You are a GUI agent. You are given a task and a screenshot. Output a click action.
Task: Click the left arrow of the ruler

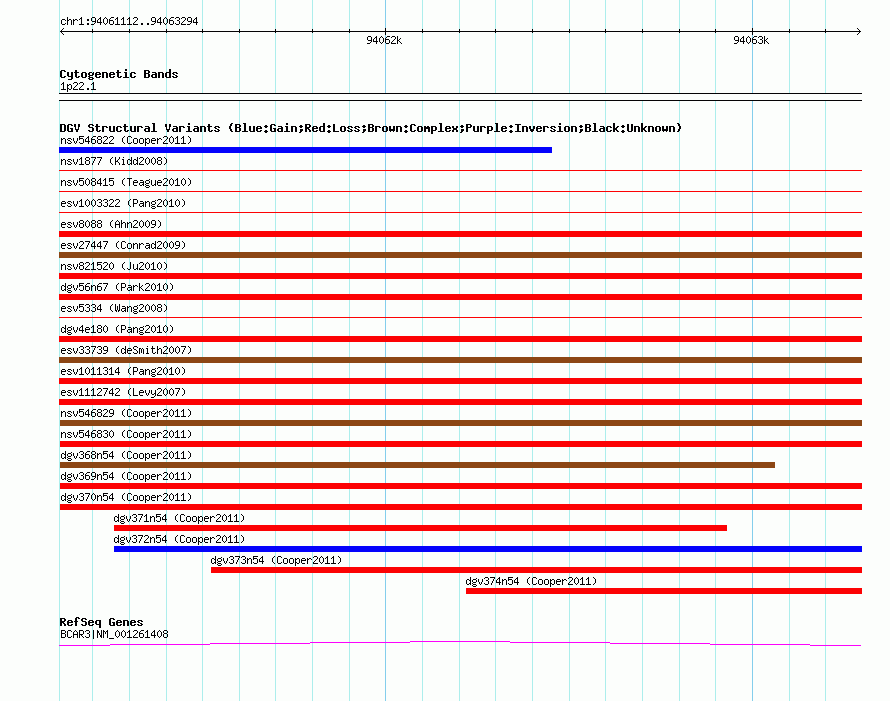pyautogui.click(x=62, y=32)
